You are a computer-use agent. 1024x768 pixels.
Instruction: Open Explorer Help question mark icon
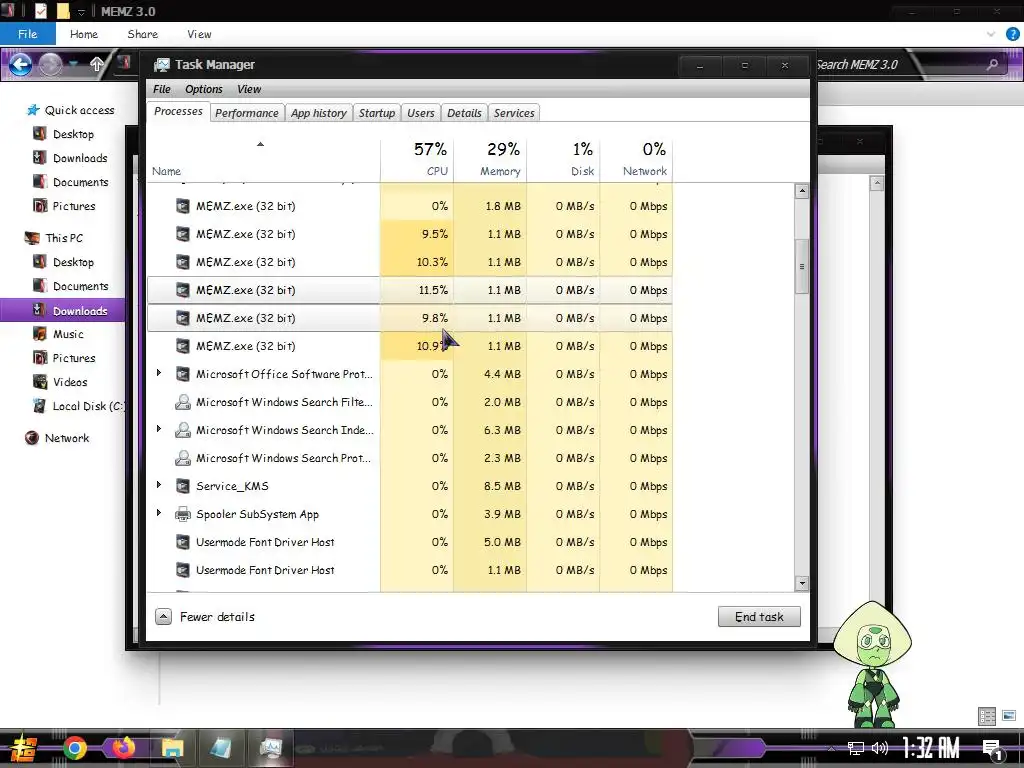(x=1012, y=34)
